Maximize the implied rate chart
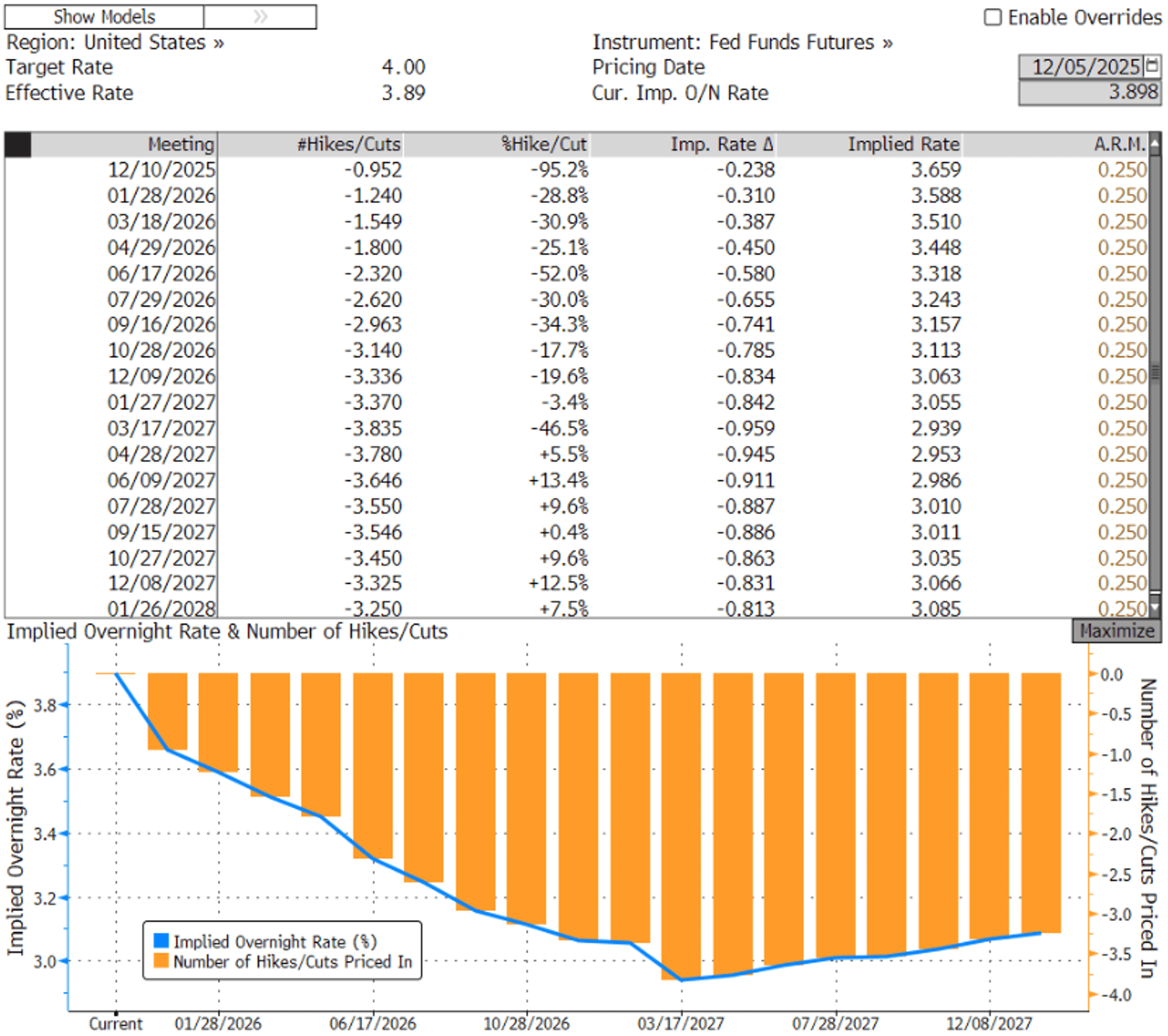Screen dimensions: 1168x1036 pos(1116,631)
